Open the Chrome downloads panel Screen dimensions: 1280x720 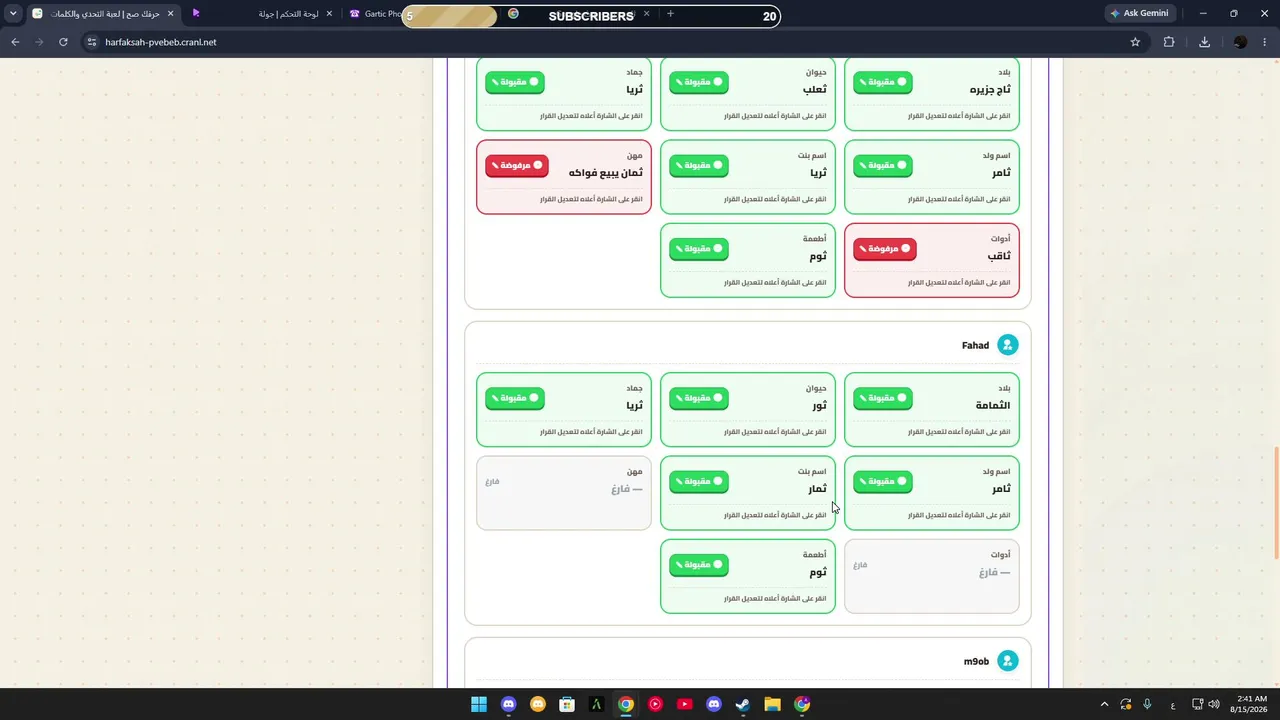(1204, 42)
